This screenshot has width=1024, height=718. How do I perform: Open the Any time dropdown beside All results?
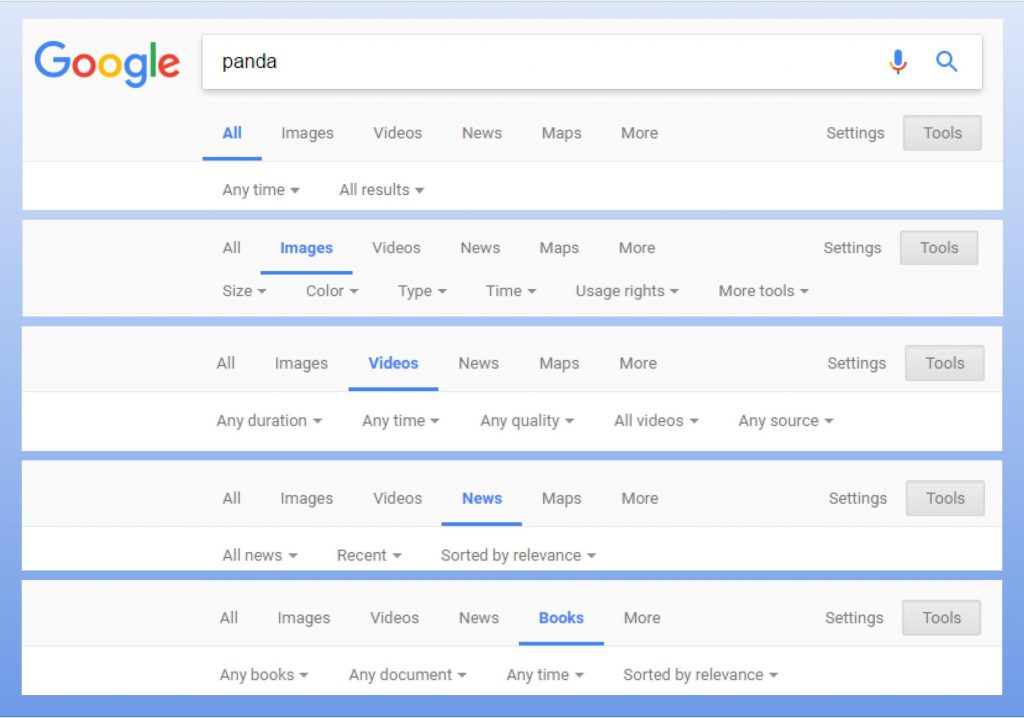click(261, 190)
